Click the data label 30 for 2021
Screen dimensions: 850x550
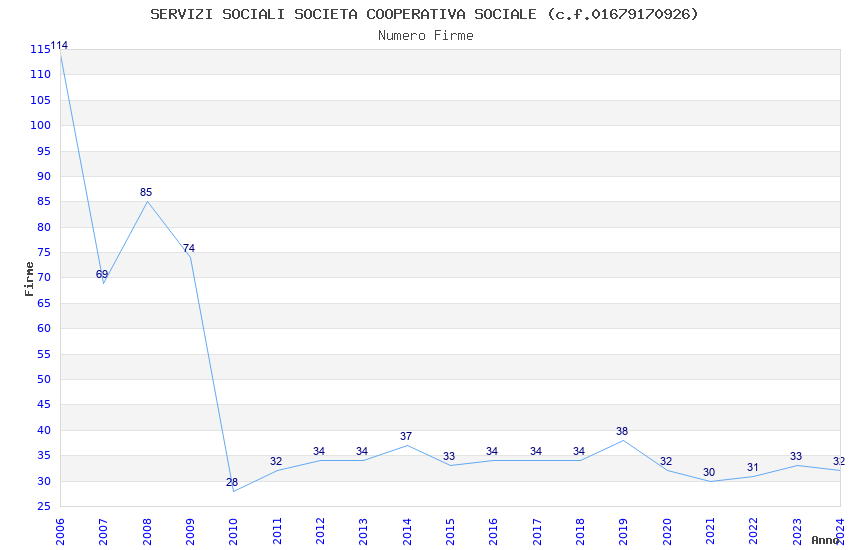coord(709,473)
